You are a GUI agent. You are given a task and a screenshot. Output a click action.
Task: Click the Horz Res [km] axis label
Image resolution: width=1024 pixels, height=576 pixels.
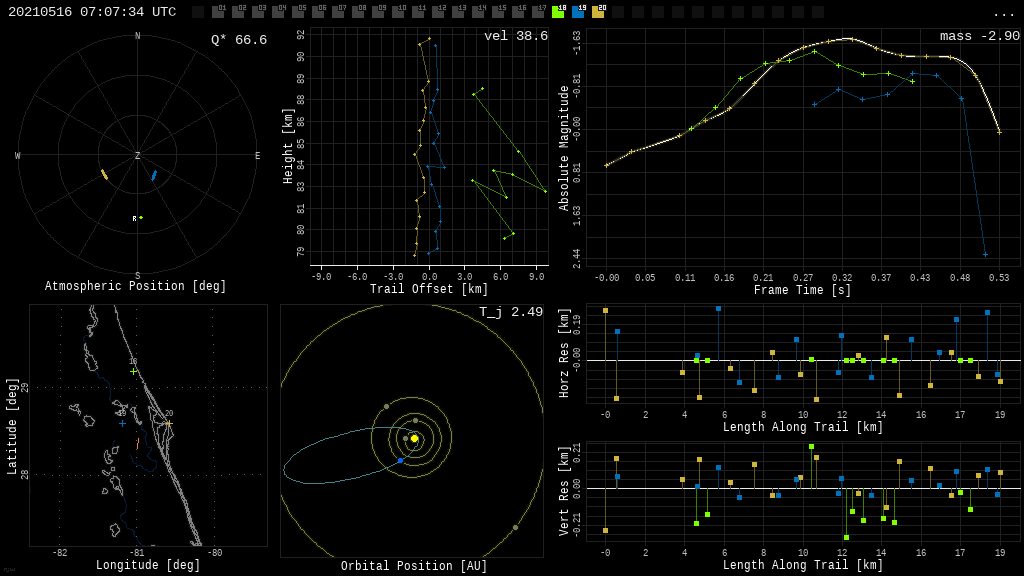[x=564, y=353]
